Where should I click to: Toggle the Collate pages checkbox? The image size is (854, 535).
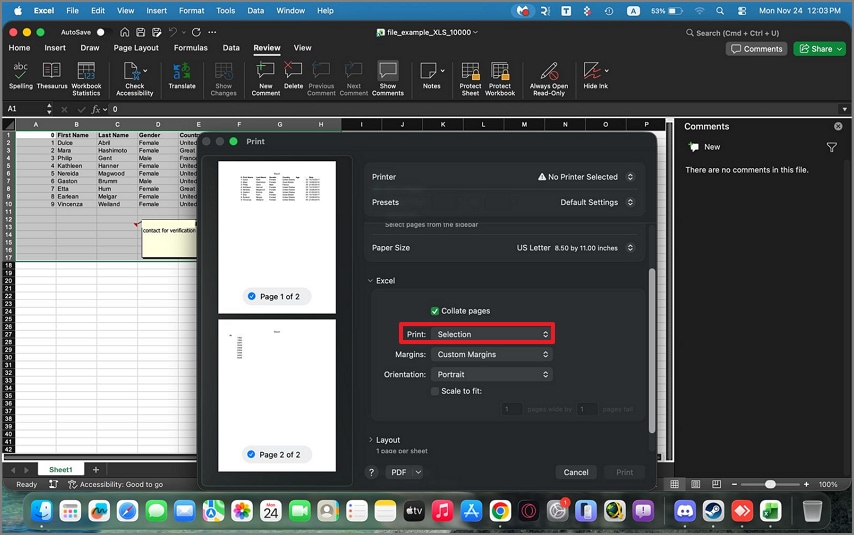click(x=435, y=311)
